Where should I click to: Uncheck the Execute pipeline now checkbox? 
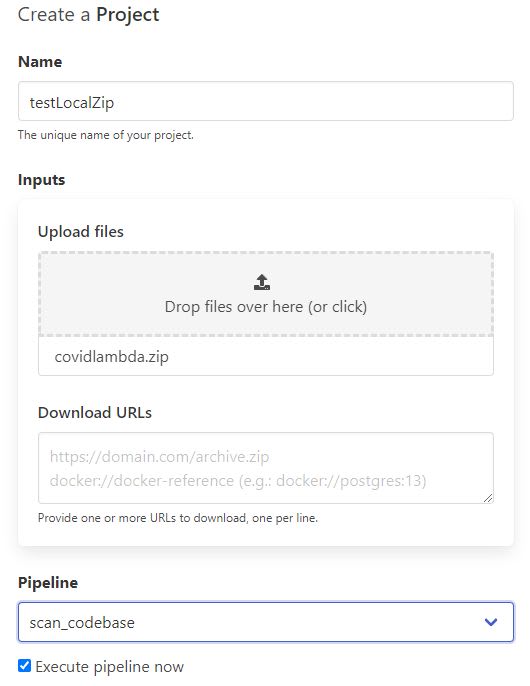(25, 666)
